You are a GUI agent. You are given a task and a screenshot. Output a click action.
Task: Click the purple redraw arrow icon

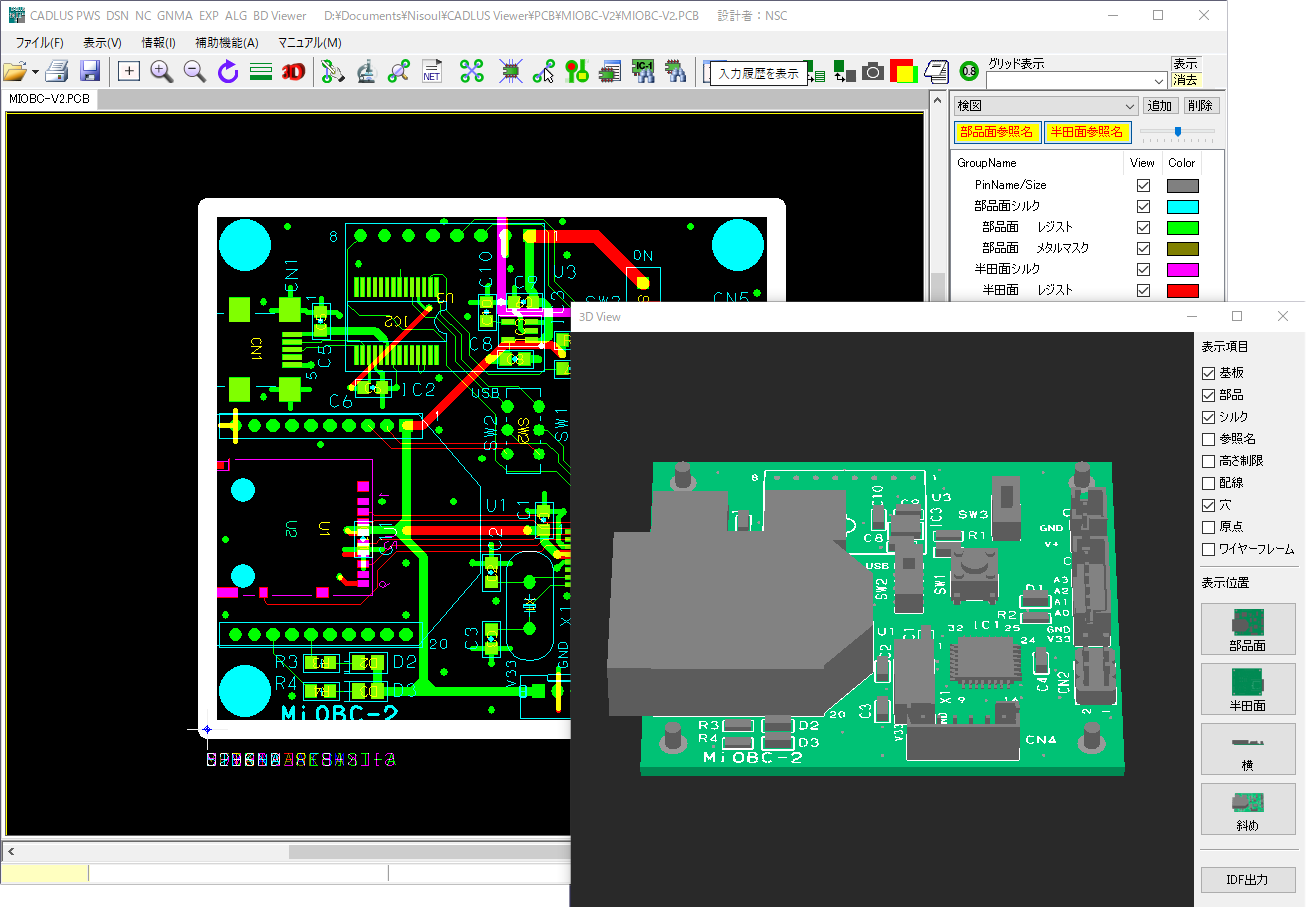(x=228, y=71)
